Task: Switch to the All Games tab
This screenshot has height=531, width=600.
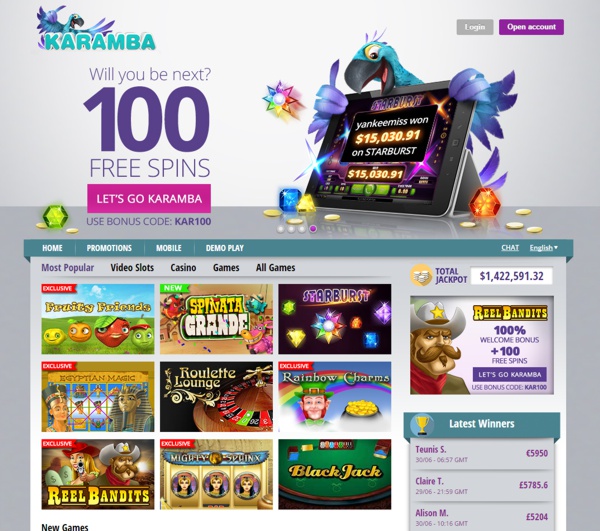Action: (276, 267)
